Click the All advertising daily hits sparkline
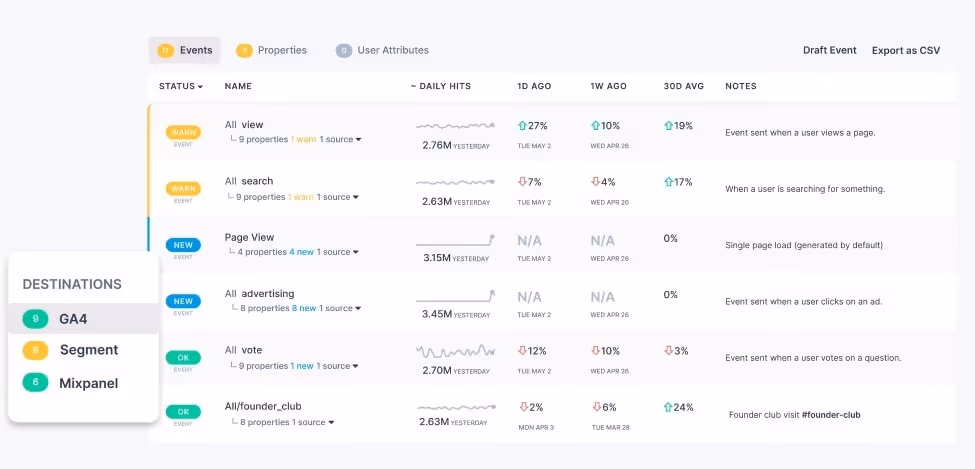This screenshot has height=469, width=975. (455, 296)
